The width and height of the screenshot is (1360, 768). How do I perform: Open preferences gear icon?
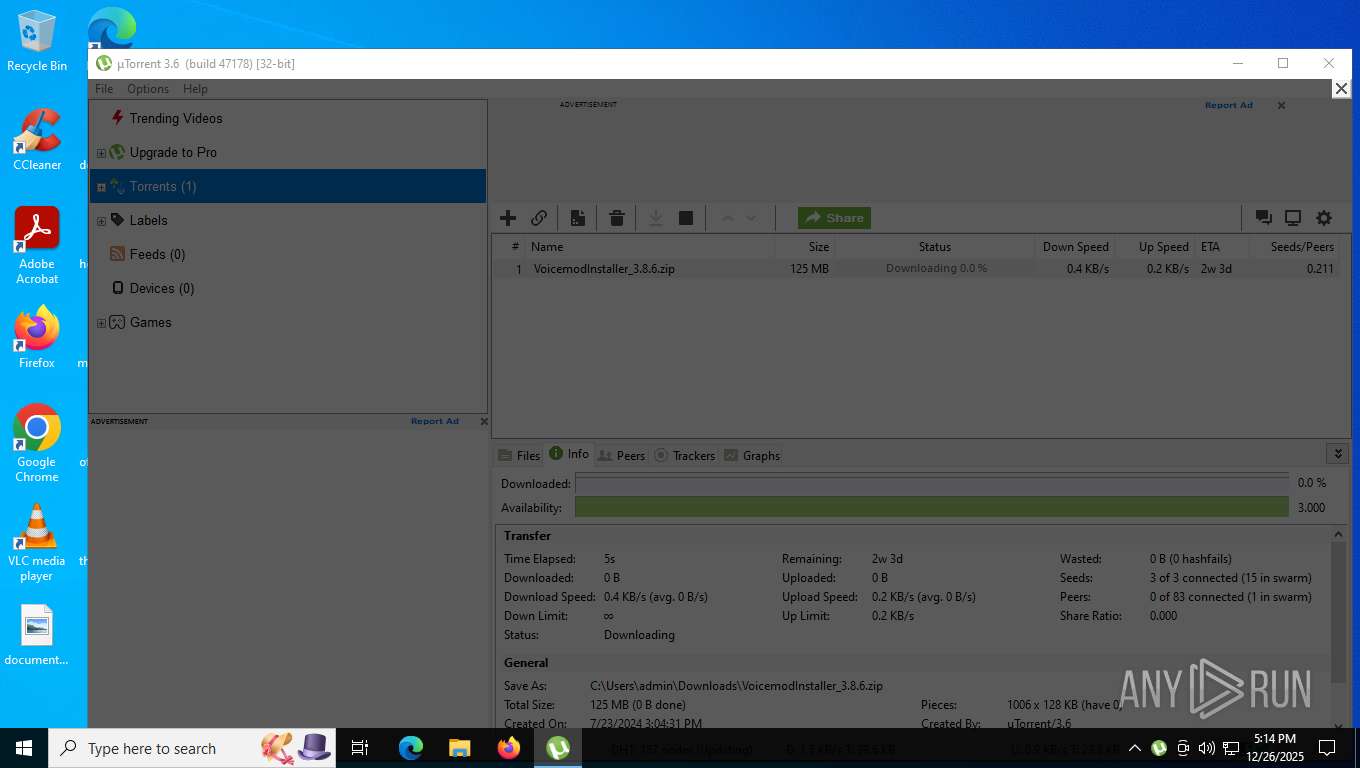click(x=1324, y=218)
